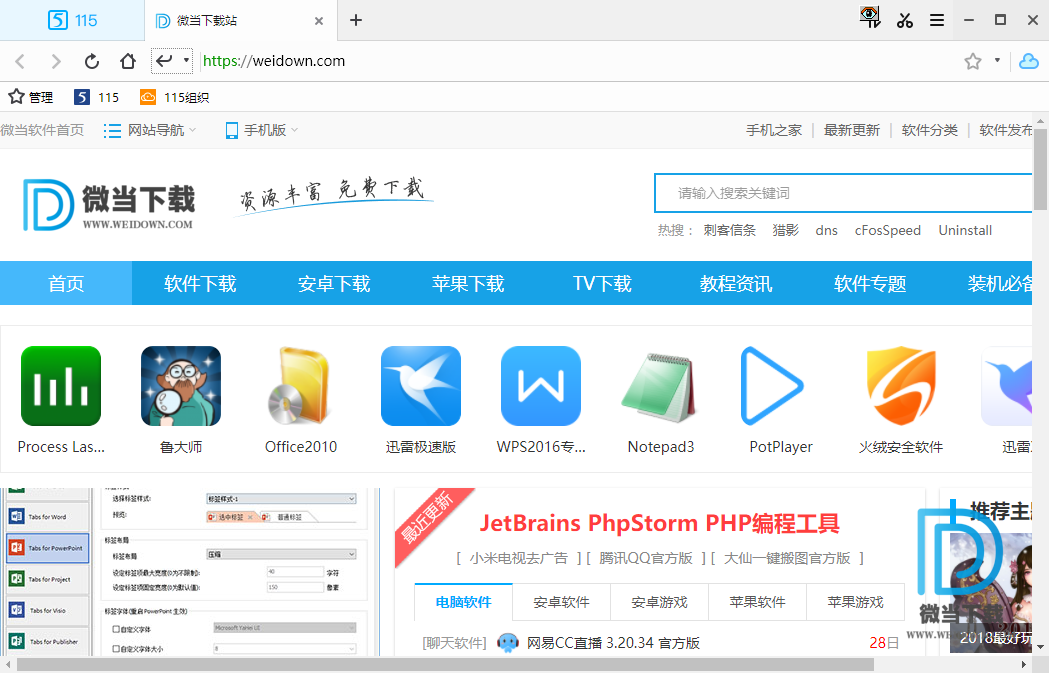The image size is (1049, 673).
Task: Toggle the eye privacy mode icon
Action: pos(870,17)
